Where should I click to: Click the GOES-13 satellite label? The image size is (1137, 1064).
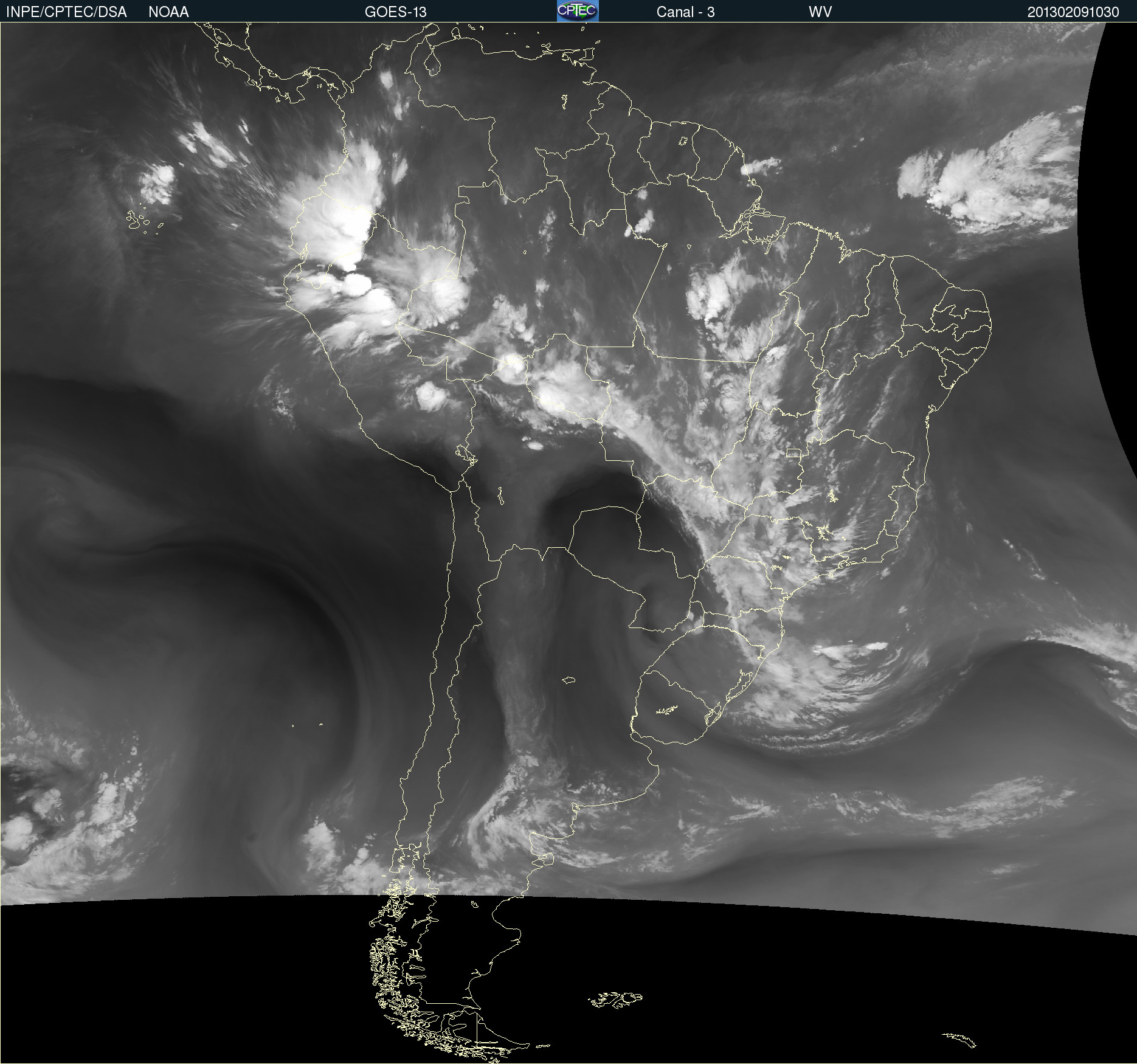tap(396, 12)
